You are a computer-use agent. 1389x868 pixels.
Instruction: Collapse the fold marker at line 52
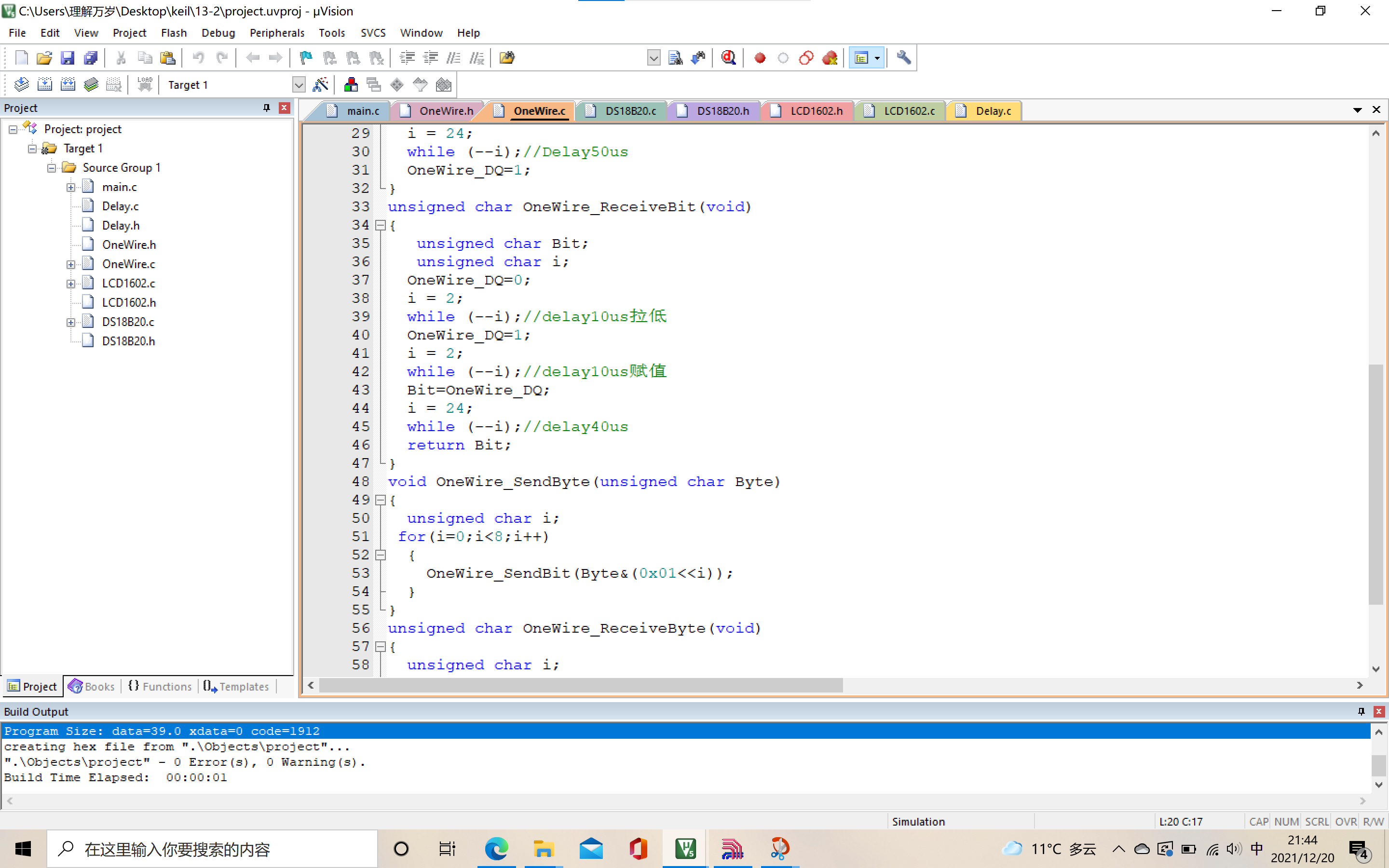click(x=380, y=555)
